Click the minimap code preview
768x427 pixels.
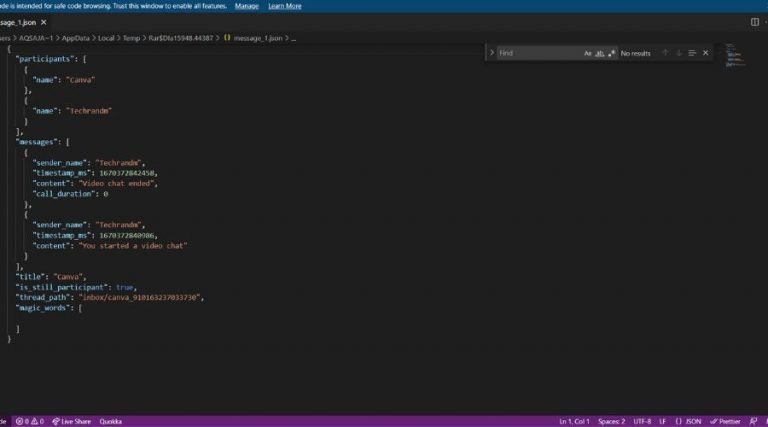(x=735, y=55)
